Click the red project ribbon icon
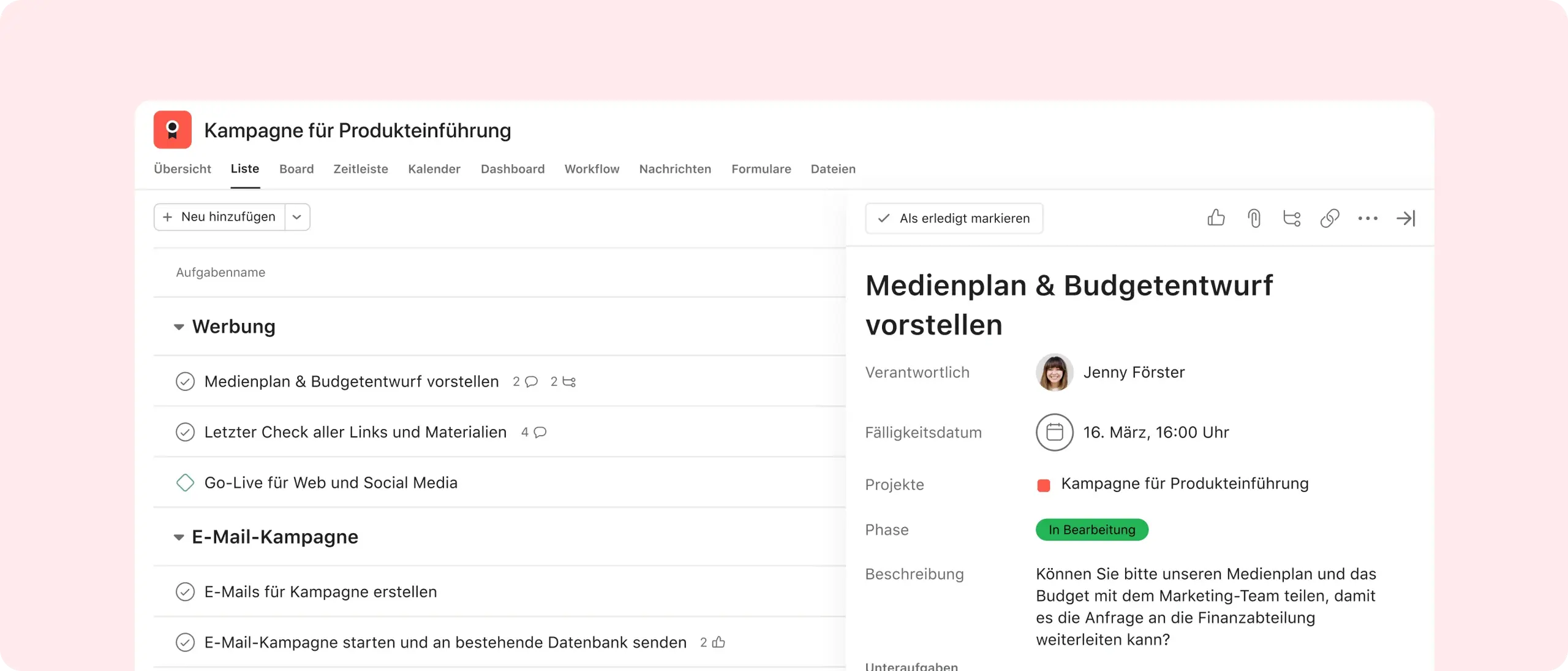 pos(172,130)
